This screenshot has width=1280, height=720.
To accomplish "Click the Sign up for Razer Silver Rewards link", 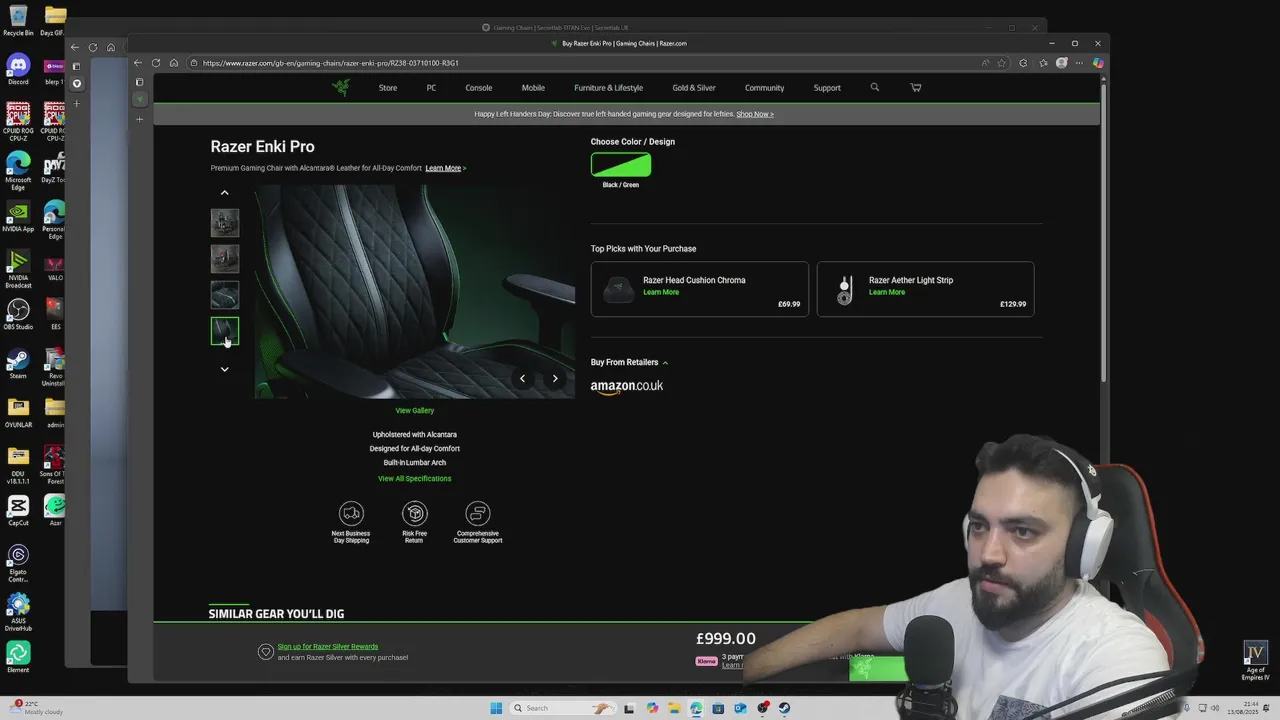I will (328, 647).
